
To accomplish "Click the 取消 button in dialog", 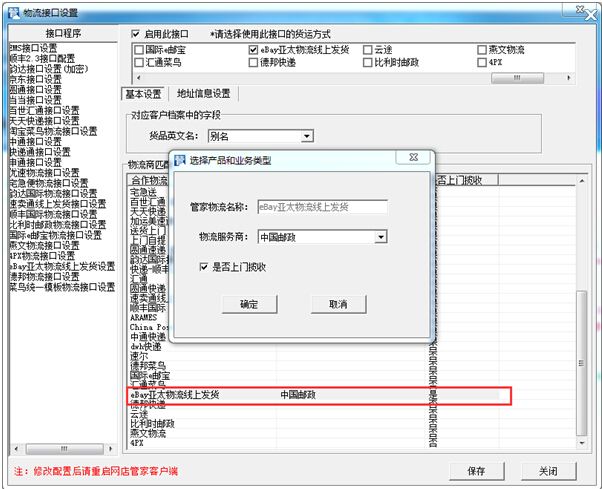I will [x=338, y=304].
